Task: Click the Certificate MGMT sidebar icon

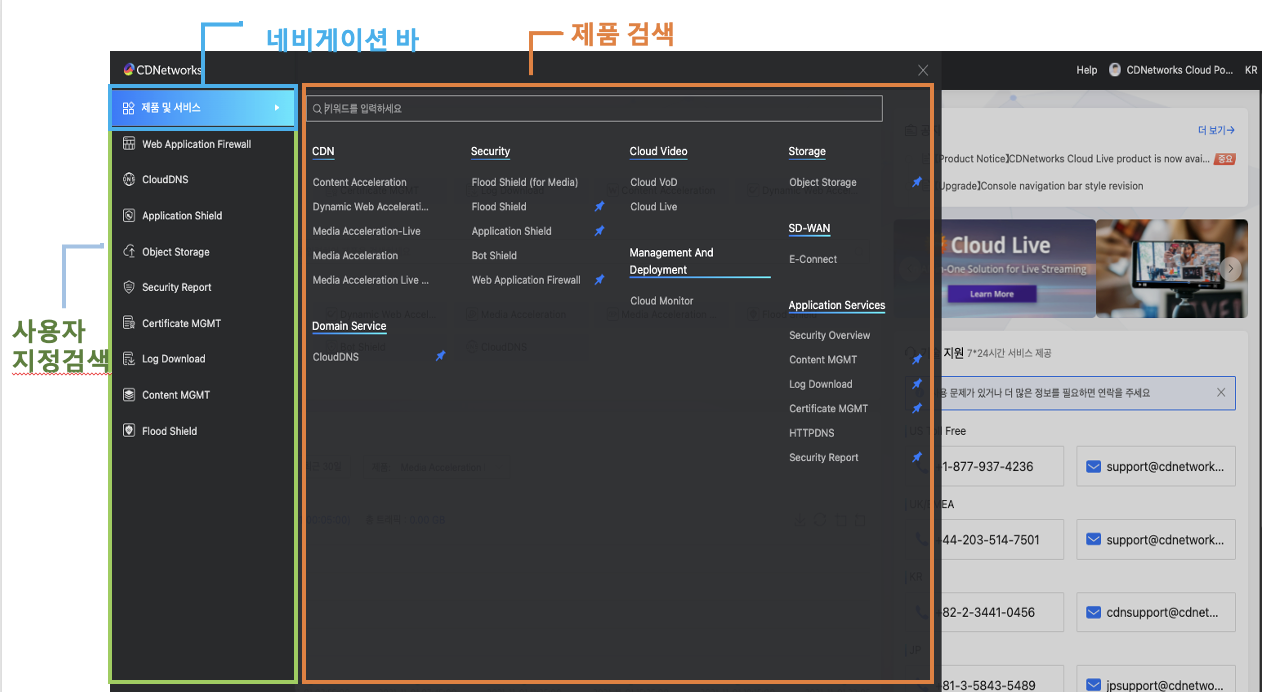Action: point(128,323)
